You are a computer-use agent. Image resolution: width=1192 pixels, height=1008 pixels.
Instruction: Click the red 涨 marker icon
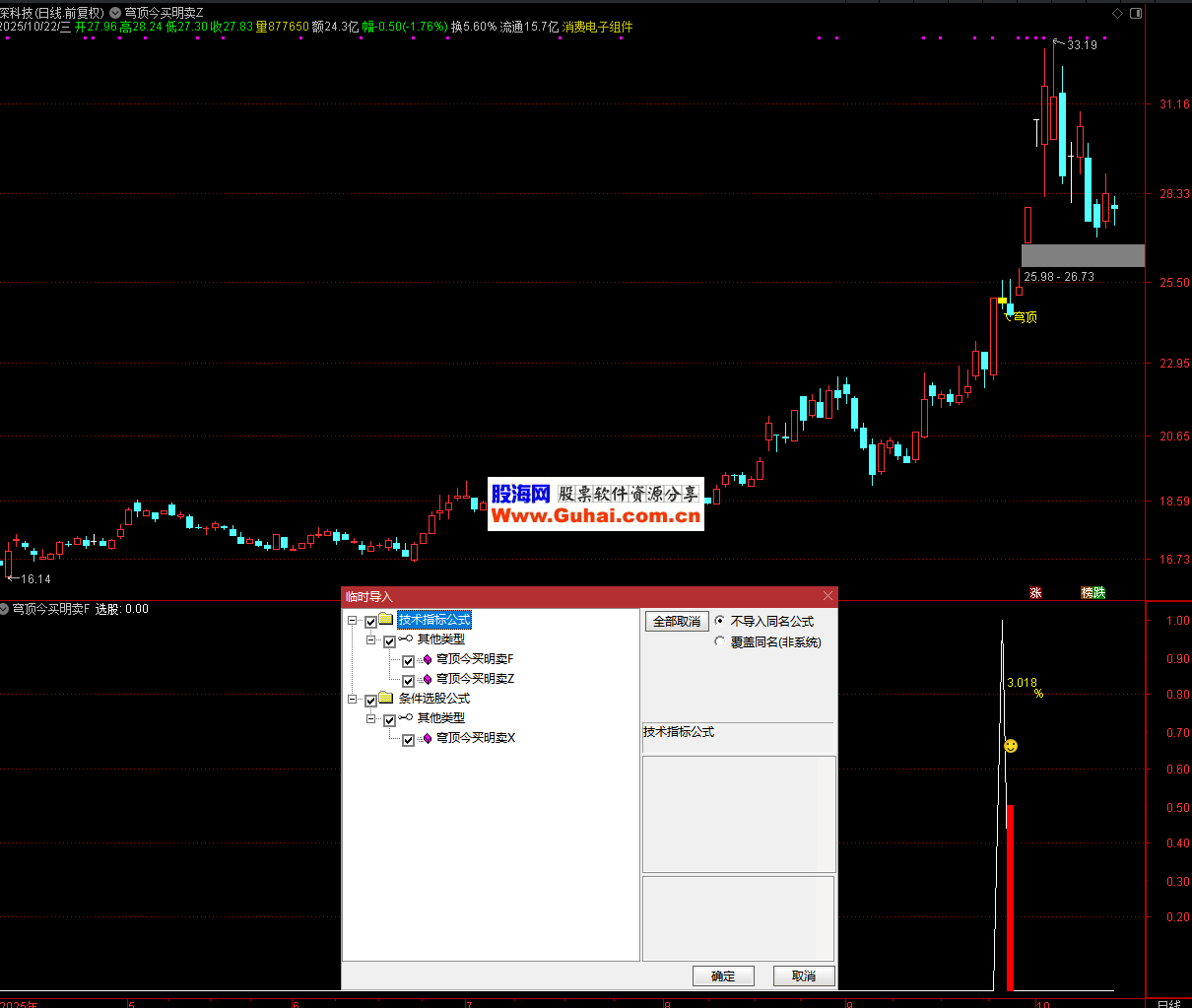click(1035, 592)
